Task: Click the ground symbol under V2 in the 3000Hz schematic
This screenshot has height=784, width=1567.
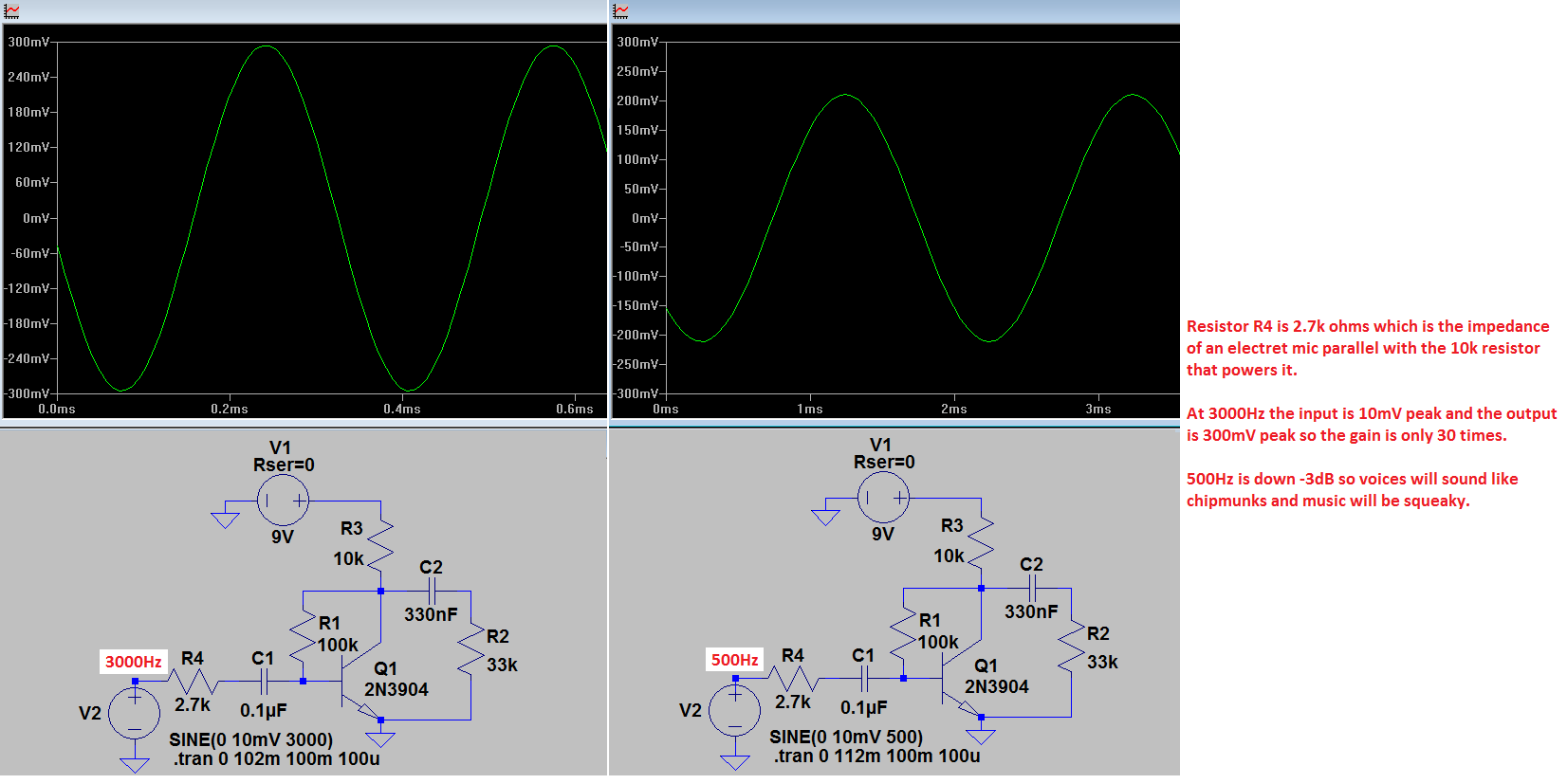Action: pos(135,764)
